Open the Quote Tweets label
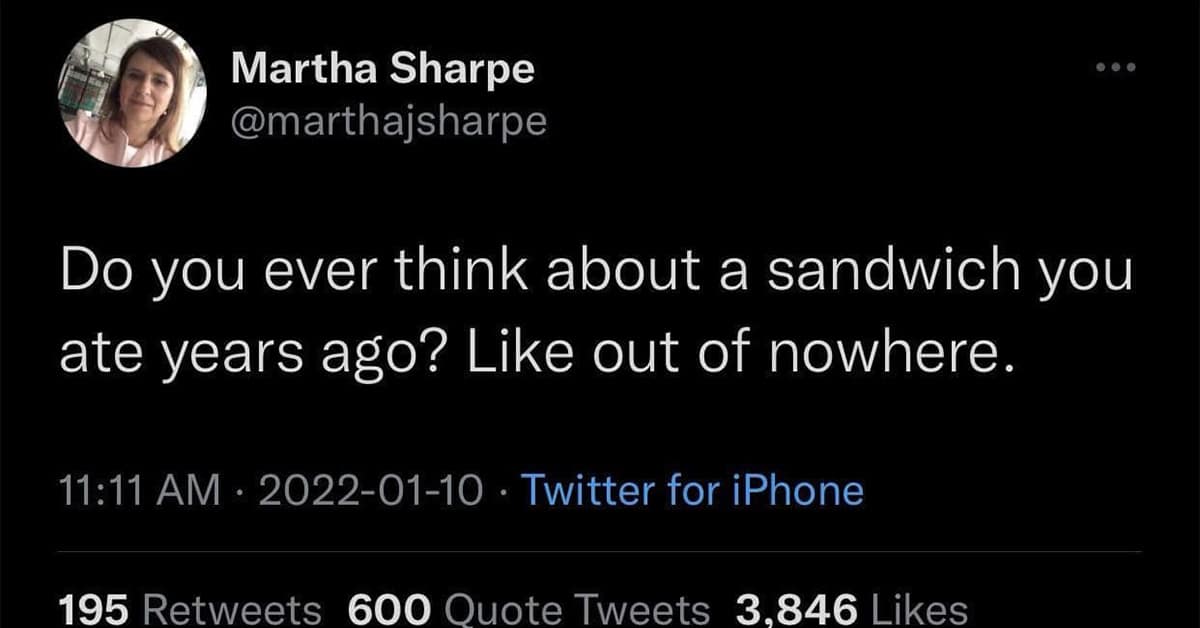The height and width of the screenshot is (628, 1200). click(x=576, y=610)
